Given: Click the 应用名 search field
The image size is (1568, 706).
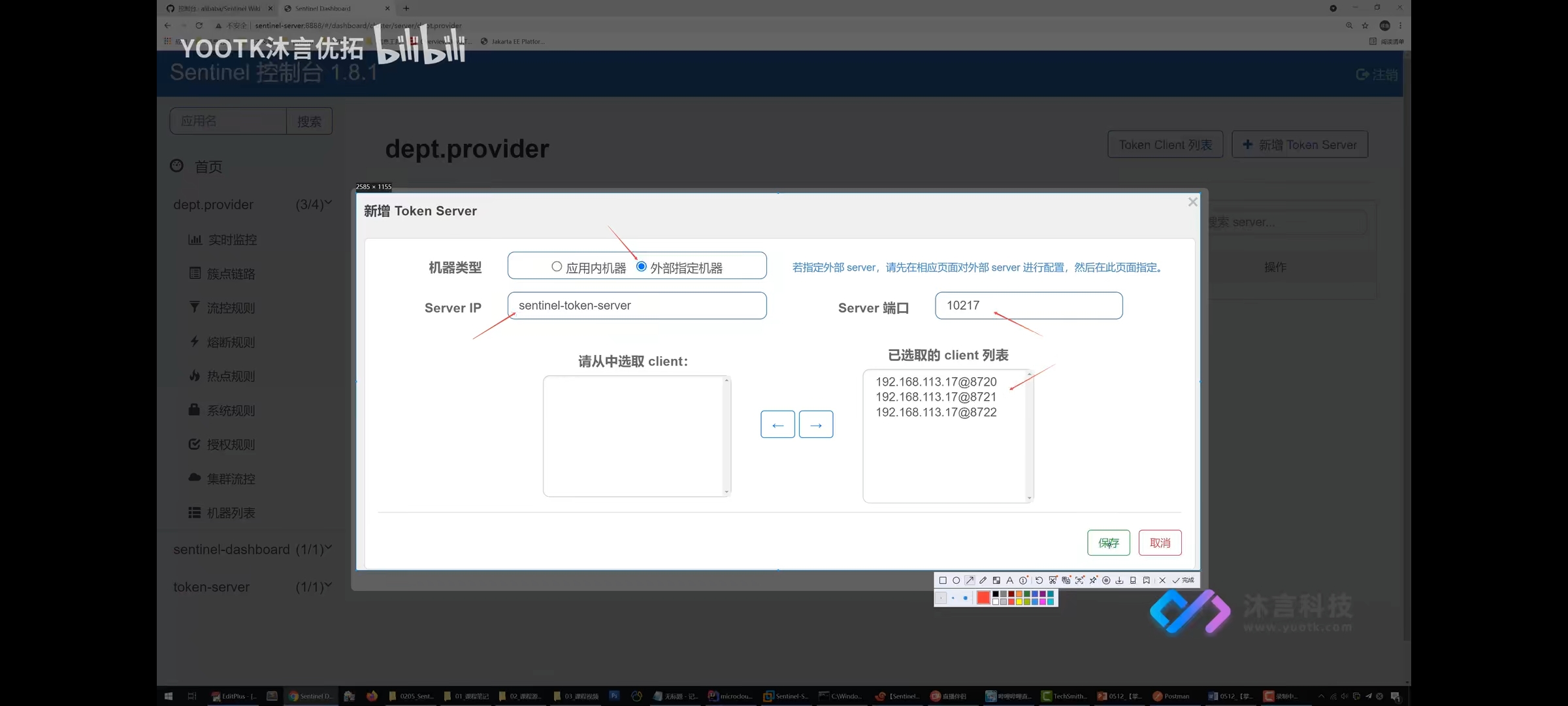Looking at the screenshot, I should click(228, 121).
